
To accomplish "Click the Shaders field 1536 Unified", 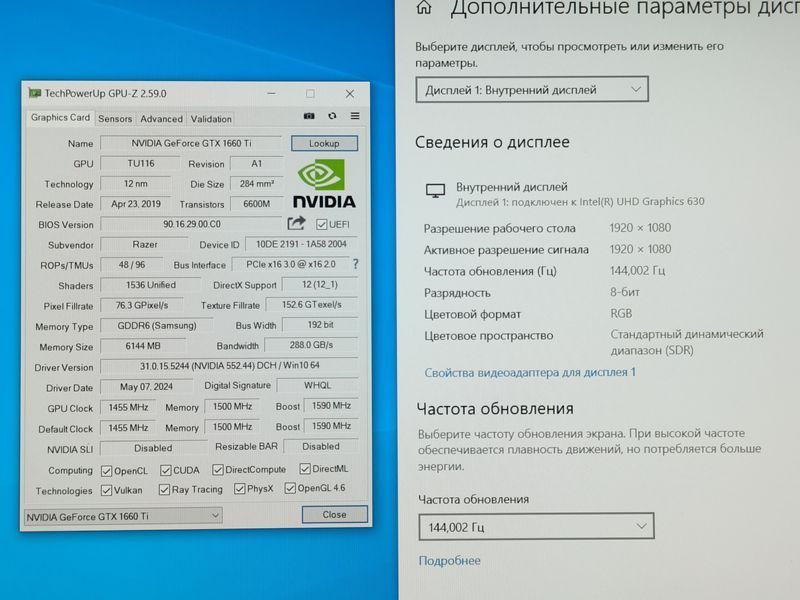I will (x=151, y=285).
